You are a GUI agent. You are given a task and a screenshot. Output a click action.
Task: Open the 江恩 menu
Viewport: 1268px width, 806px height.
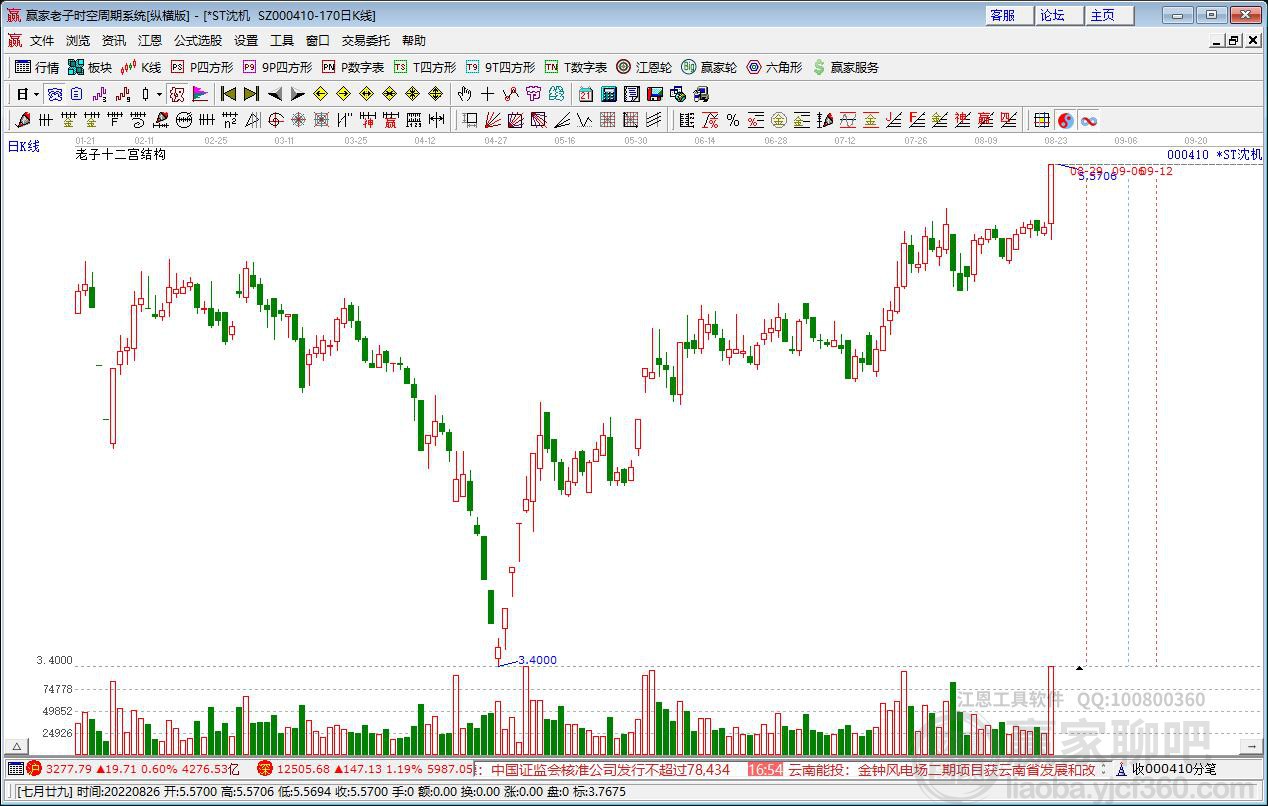pos(150,41)
